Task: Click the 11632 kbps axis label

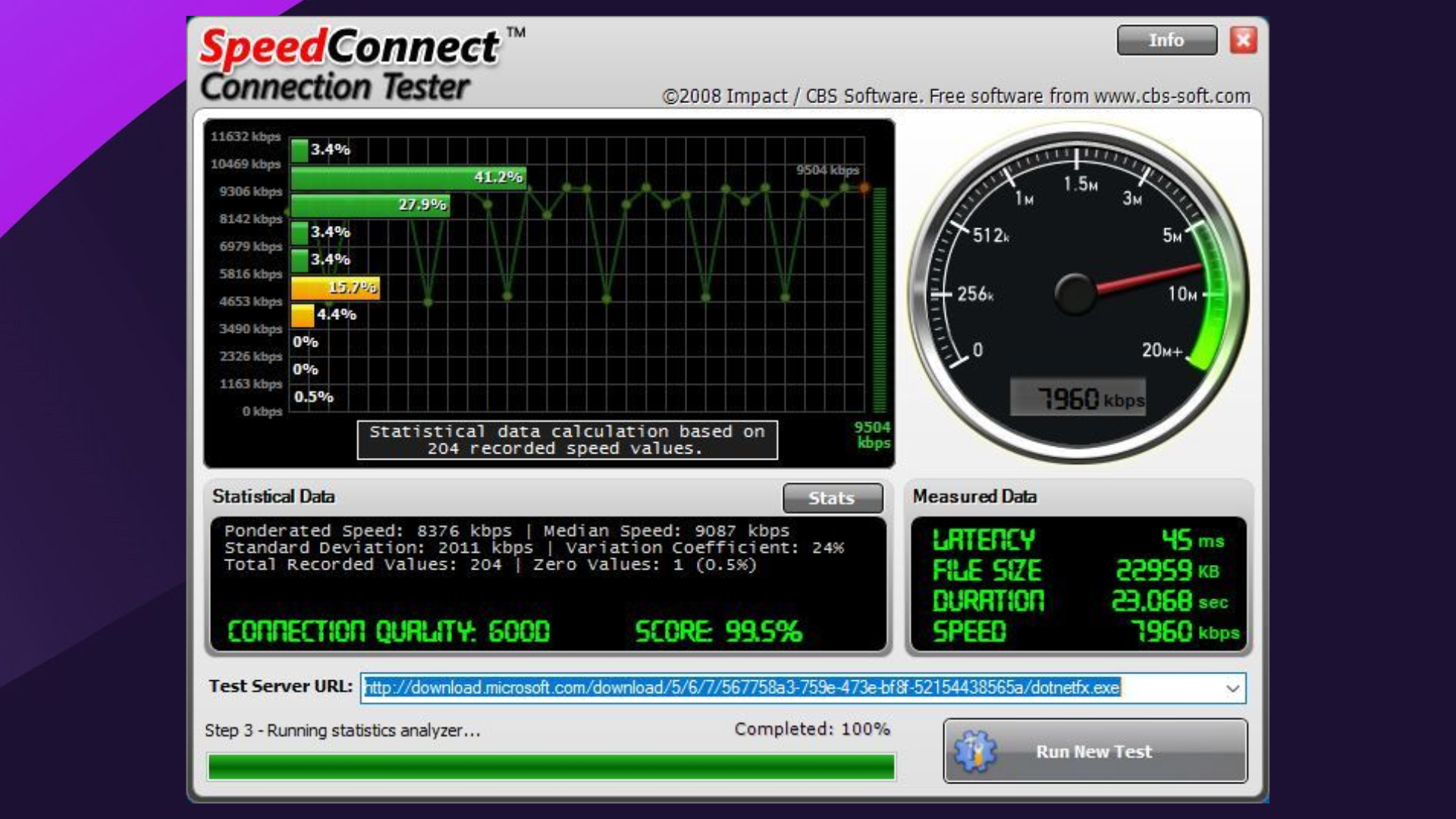Action: (x=246, y=136)
